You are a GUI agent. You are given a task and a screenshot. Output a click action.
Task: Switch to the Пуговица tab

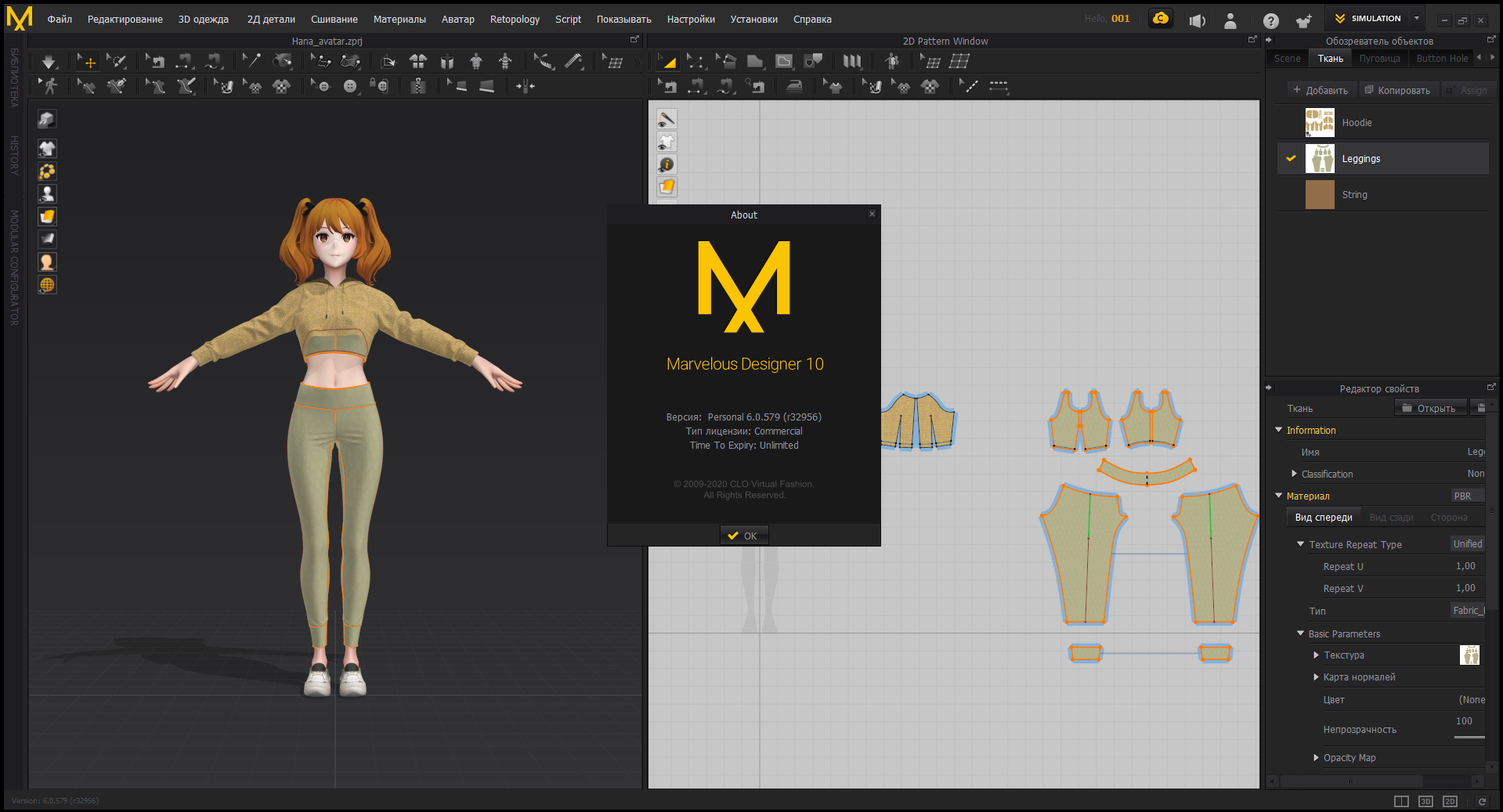click(1380, 57)
